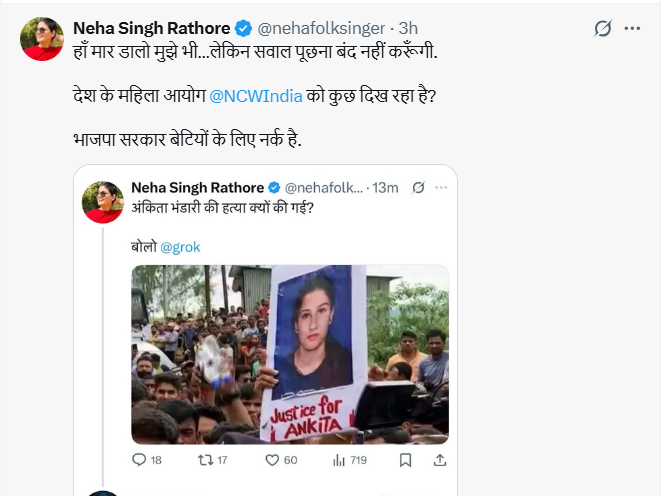
Task: Open the main tweet's three-dot more menu
Action: (632, 29)
